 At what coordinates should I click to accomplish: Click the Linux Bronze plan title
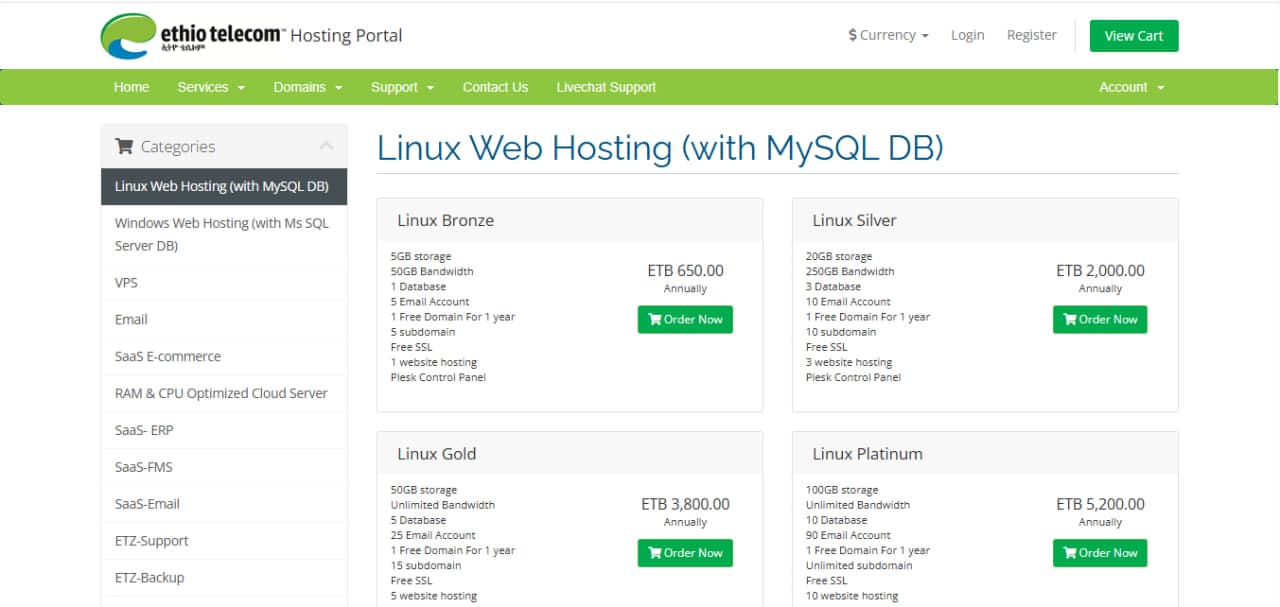(x=445, y=221)
